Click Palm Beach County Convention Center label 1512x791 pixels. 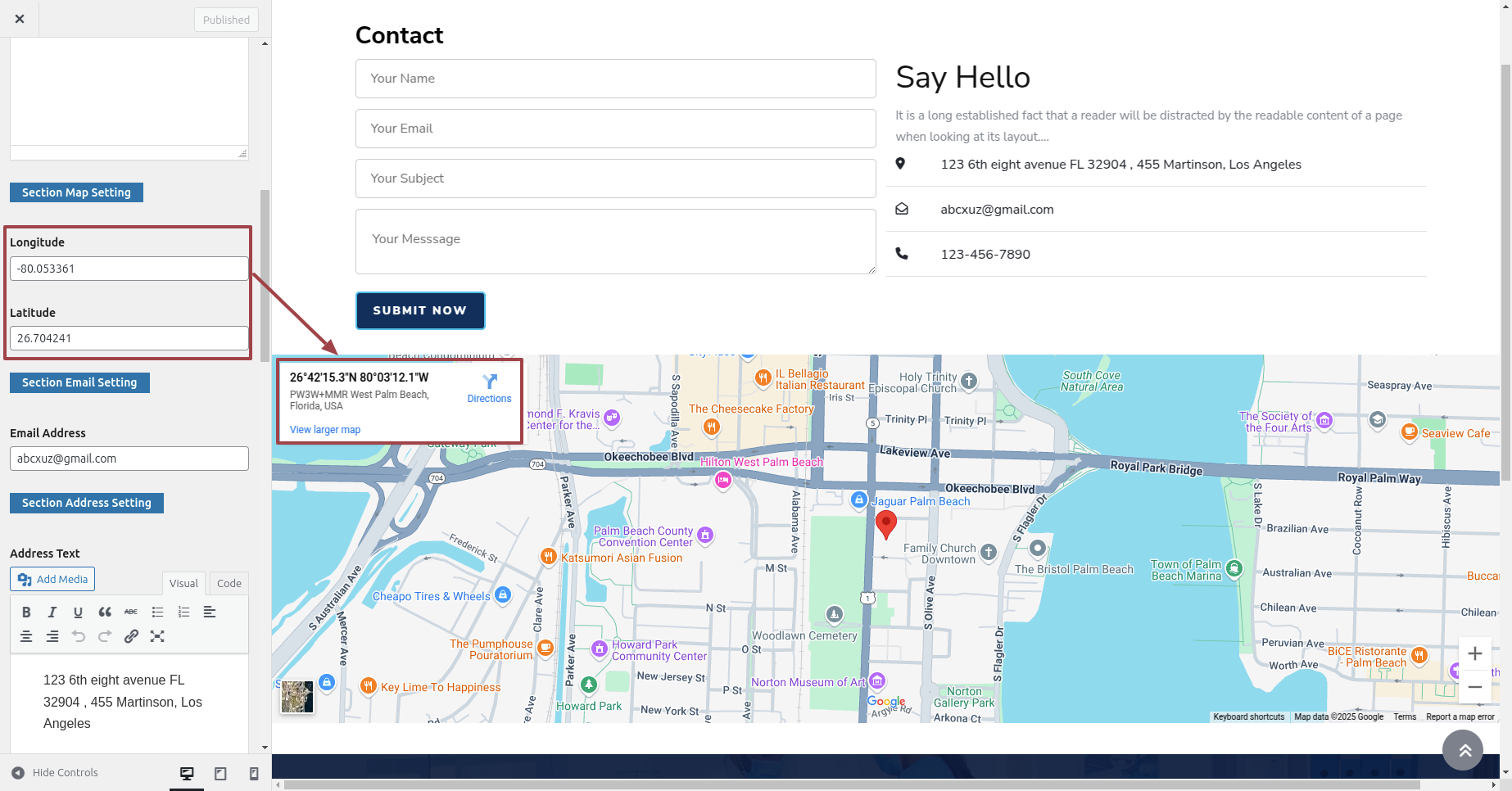pyautogui.click(x=644, y=536)
